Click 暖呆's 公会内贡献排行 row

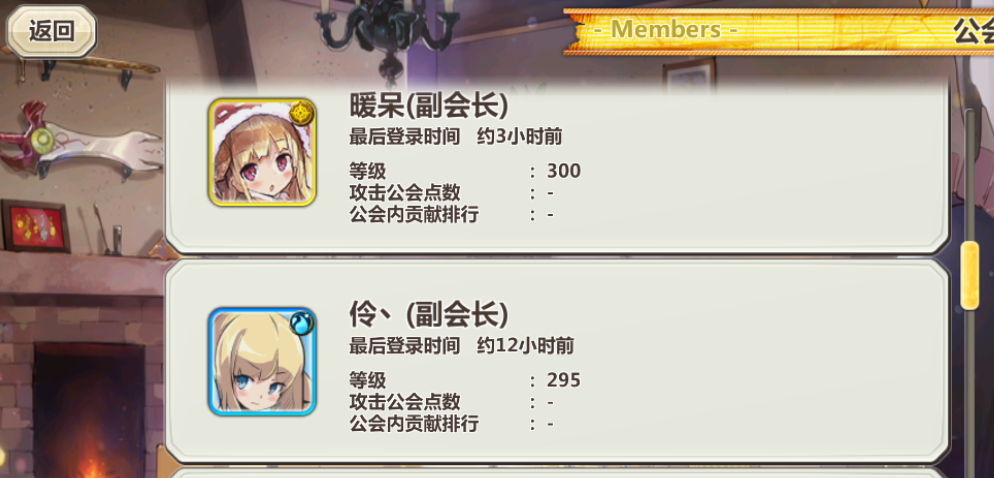click(452, 214)
